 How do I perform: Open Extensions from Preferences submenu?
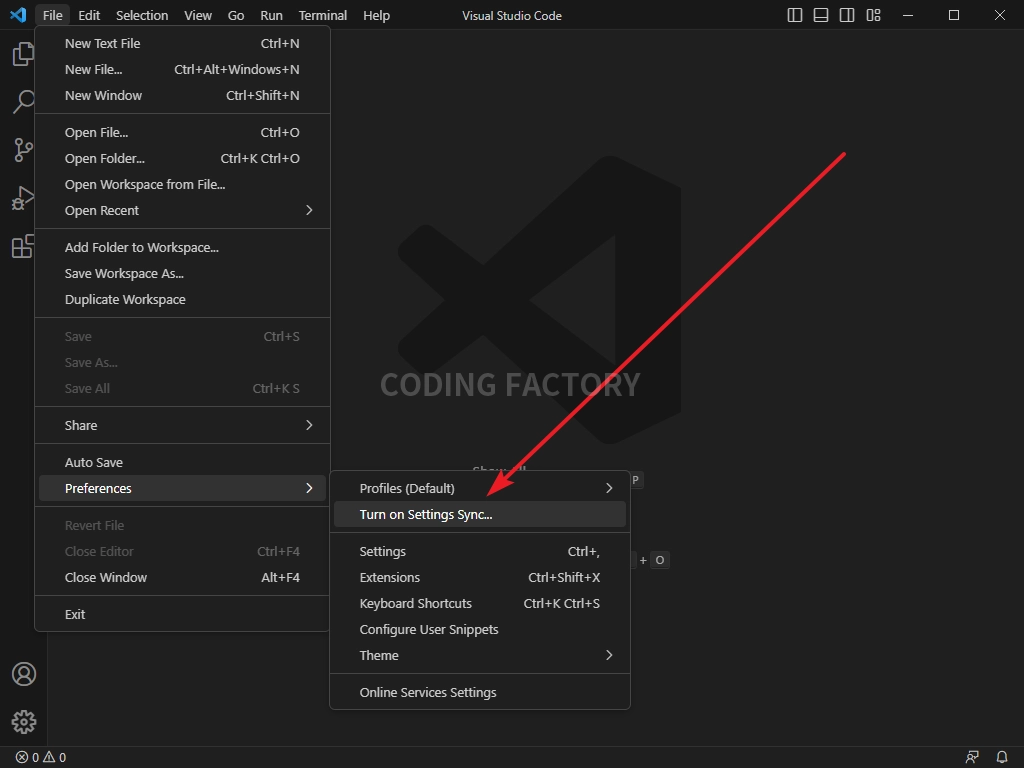[480, 577]
